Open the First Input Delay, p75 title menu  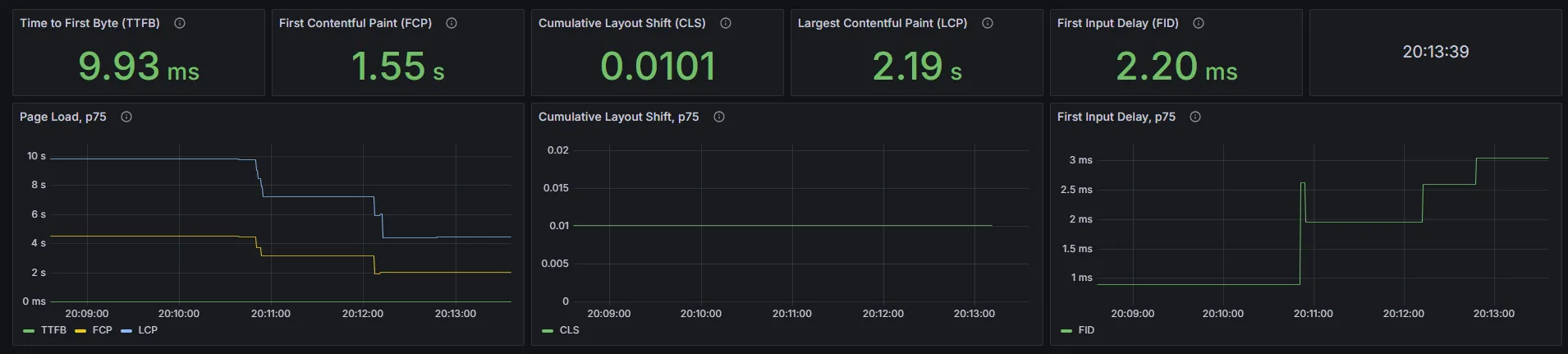coord(1116,117)
